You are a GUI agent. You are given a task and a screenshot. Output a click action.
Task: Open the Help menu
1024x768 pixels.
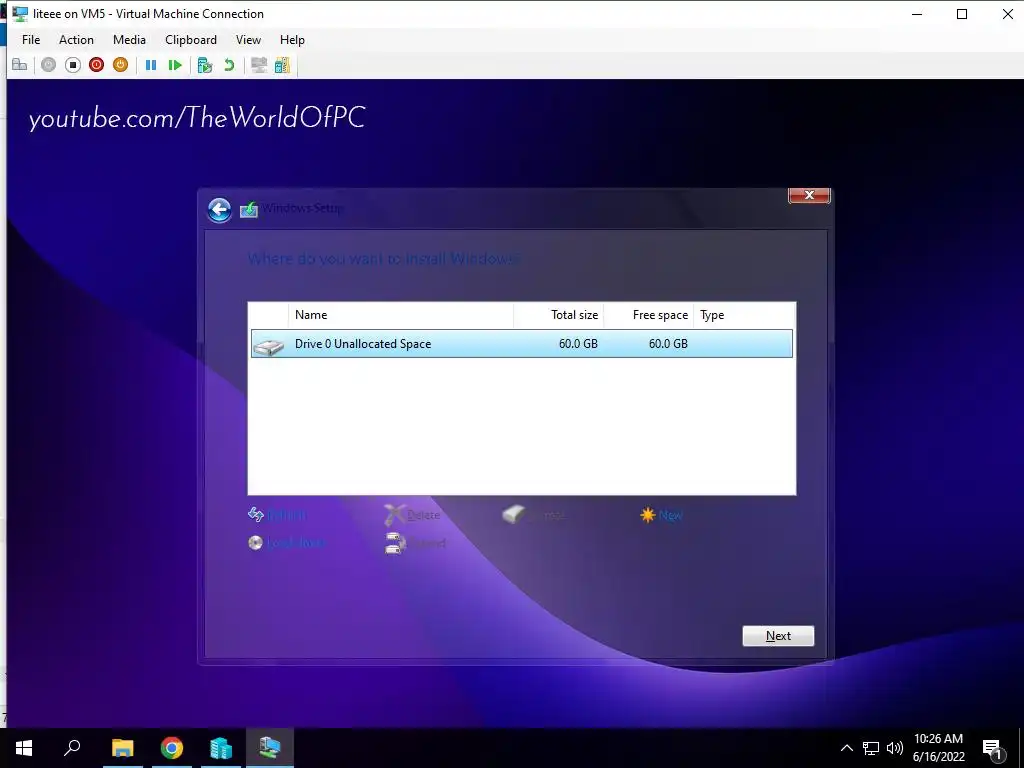292,40
